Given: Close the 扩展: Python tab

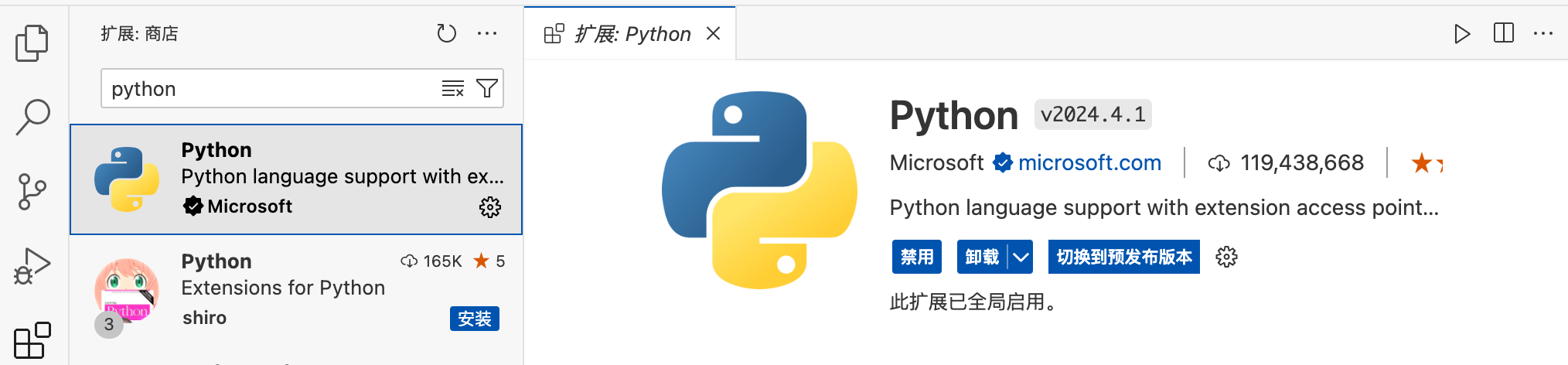Looking at the screenshot, I should (x=714, y=34).
